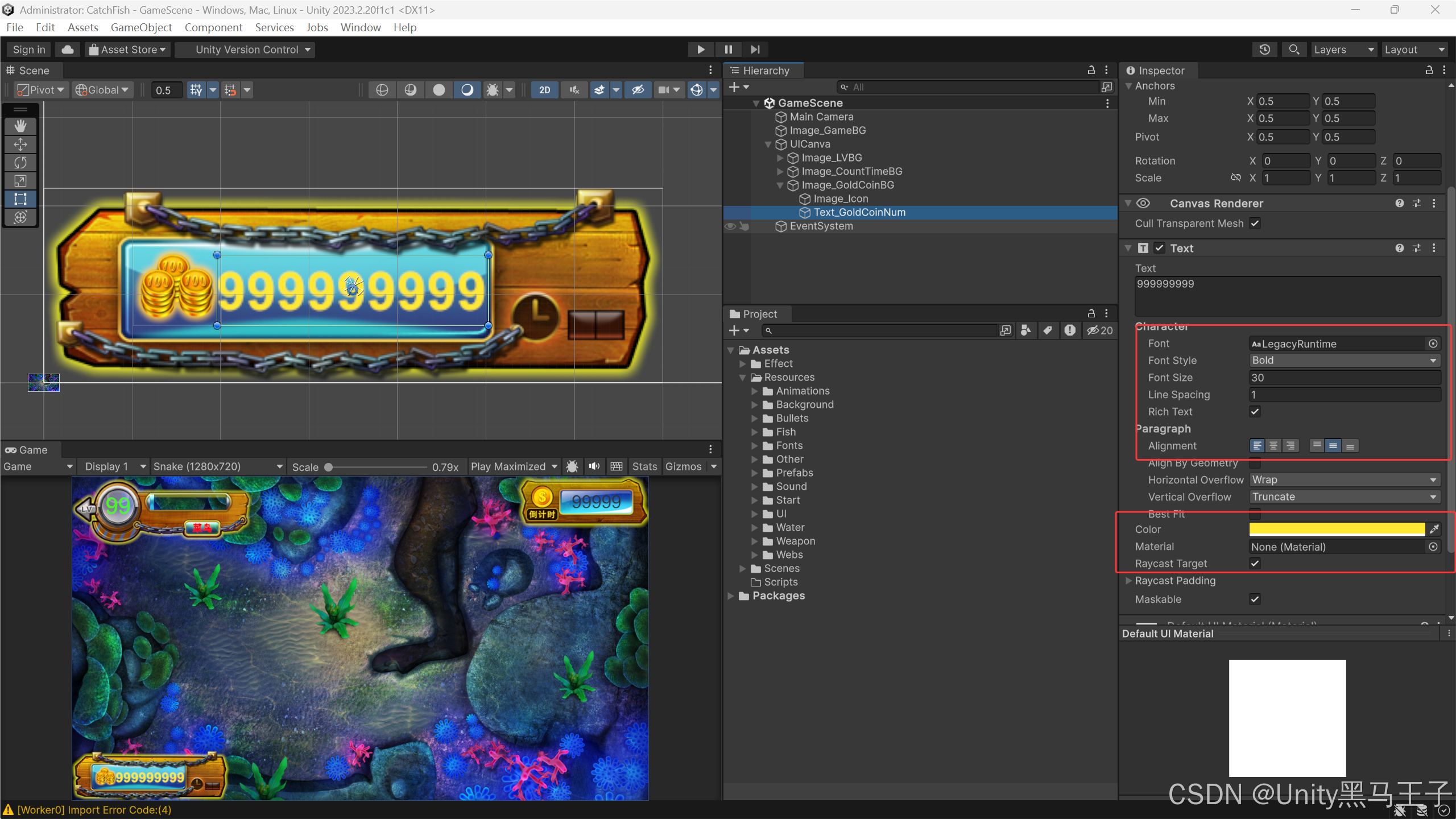
Task: Click the yellow Color swatch
Action: [1337, 530]
